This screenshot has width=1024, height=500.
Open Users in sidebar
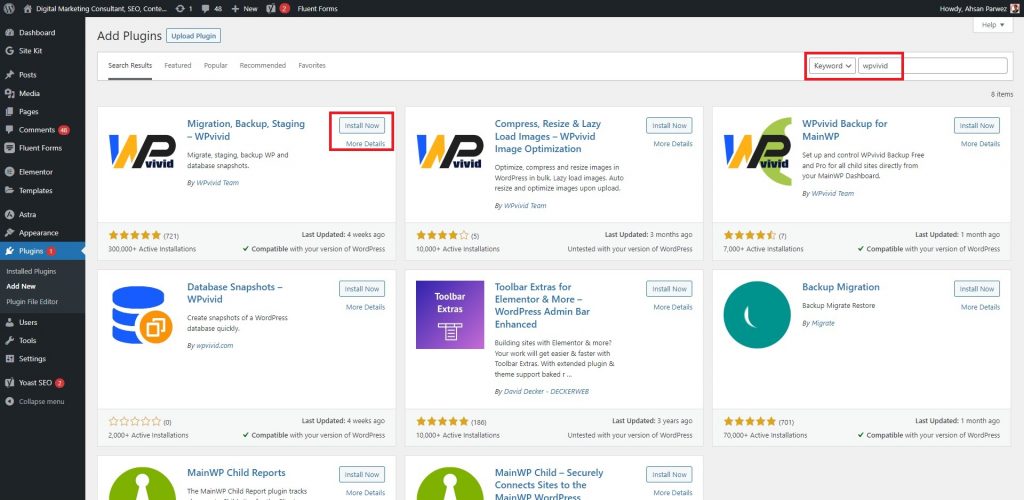click(28, 322)
